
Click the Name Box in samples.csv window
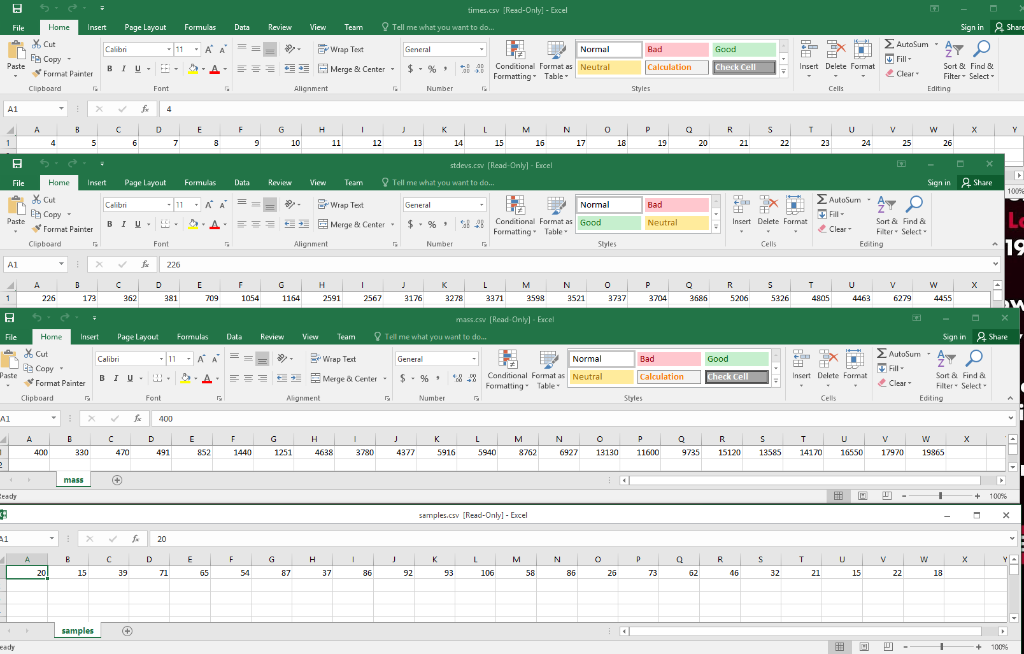(25, 538)
